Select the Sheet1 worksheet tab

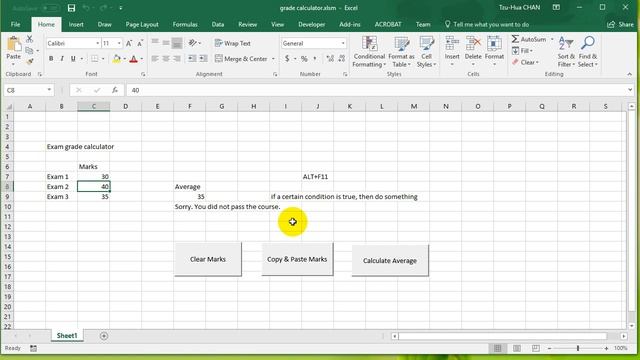click(x=67, y=336)
